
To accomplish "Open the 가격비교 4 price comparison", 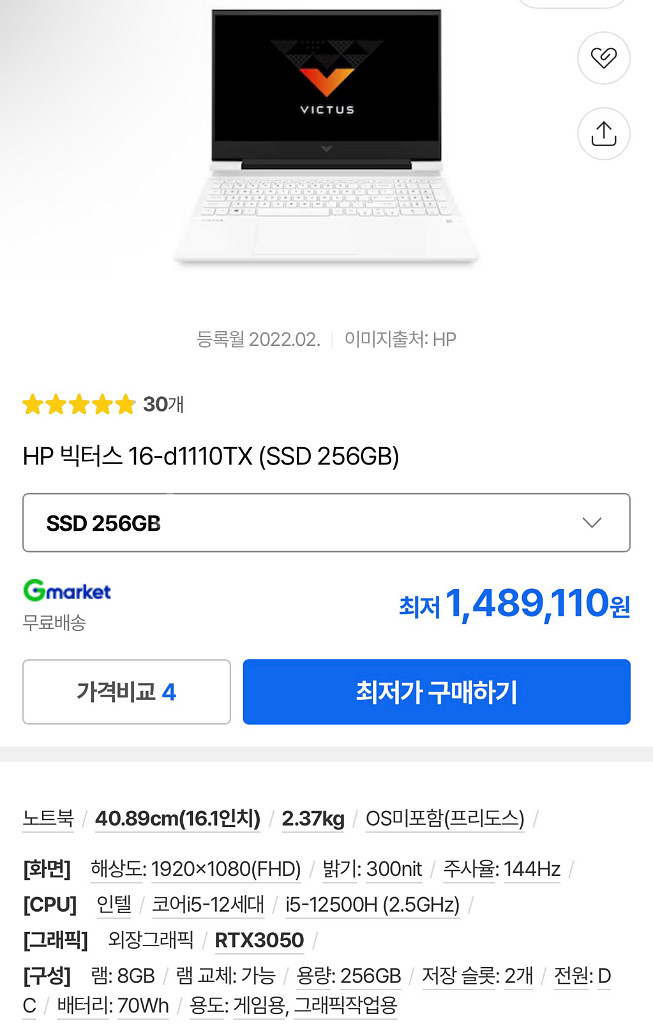I will point(126,691).
